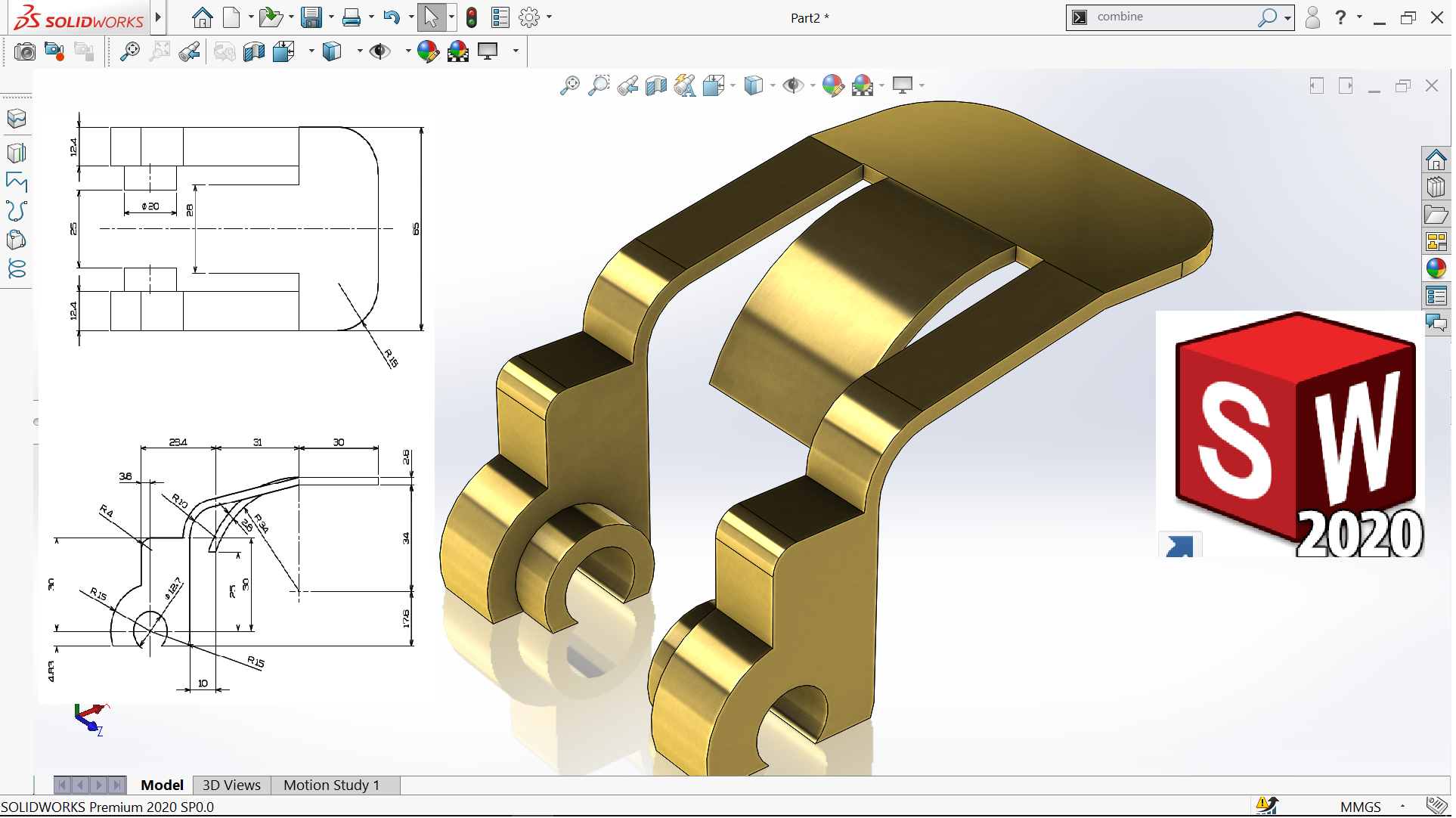Click the Previous View icon in viewport toolbar
Image resolution: width=1456 pixels, height=818 pixels.
[x=627, y=85]
